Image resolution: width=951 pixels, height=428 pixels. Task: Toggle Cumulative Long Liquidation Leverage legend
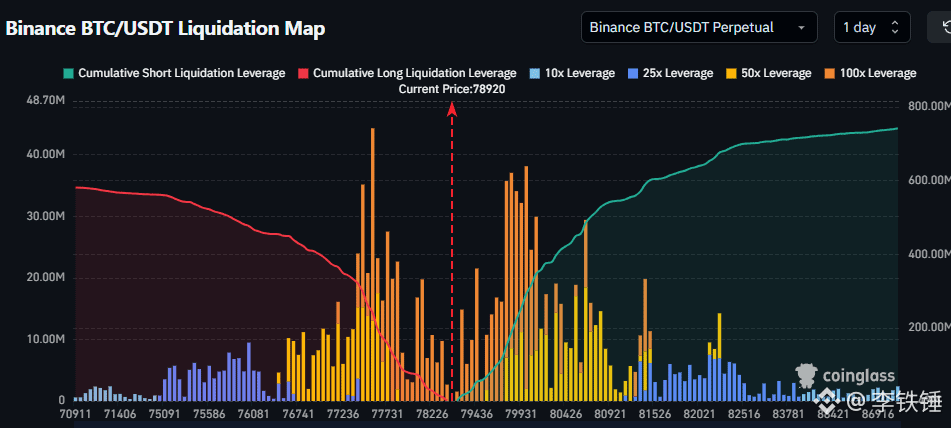pyautogui.click(x=407, y=73)
